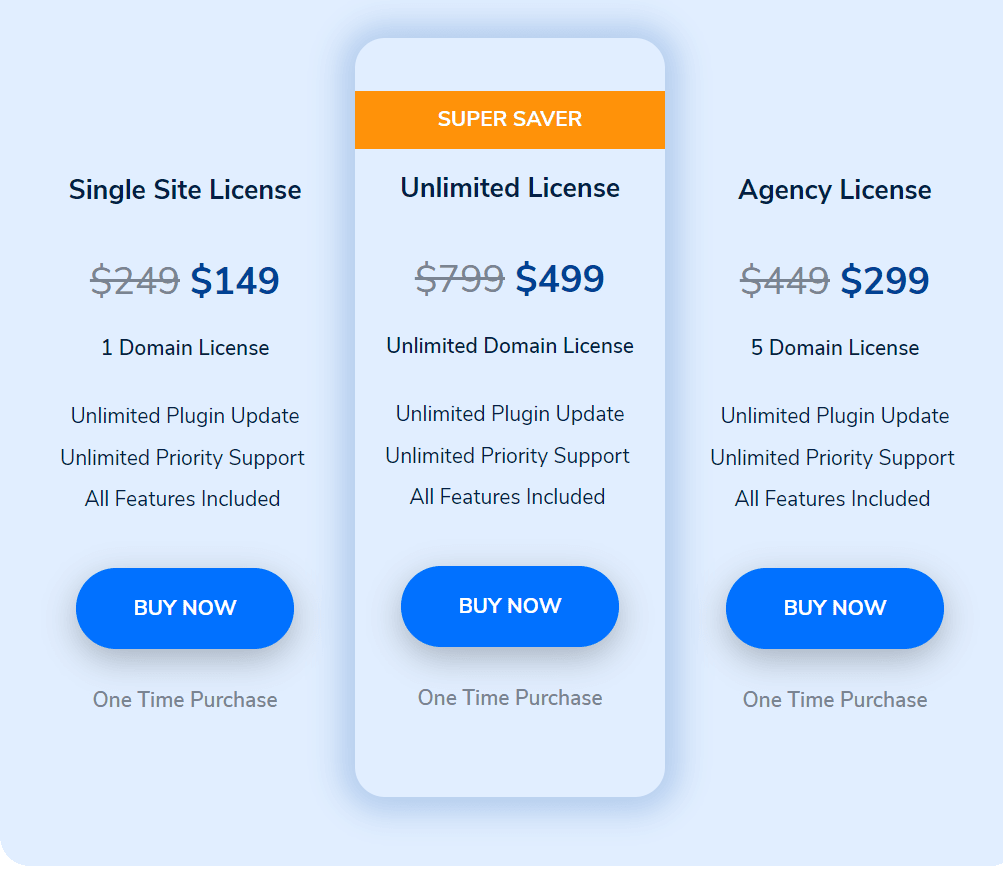The width and height of the screenshot is (1004, 896).
Task: Select the 5 Domain License text
Action: (834, 347)
